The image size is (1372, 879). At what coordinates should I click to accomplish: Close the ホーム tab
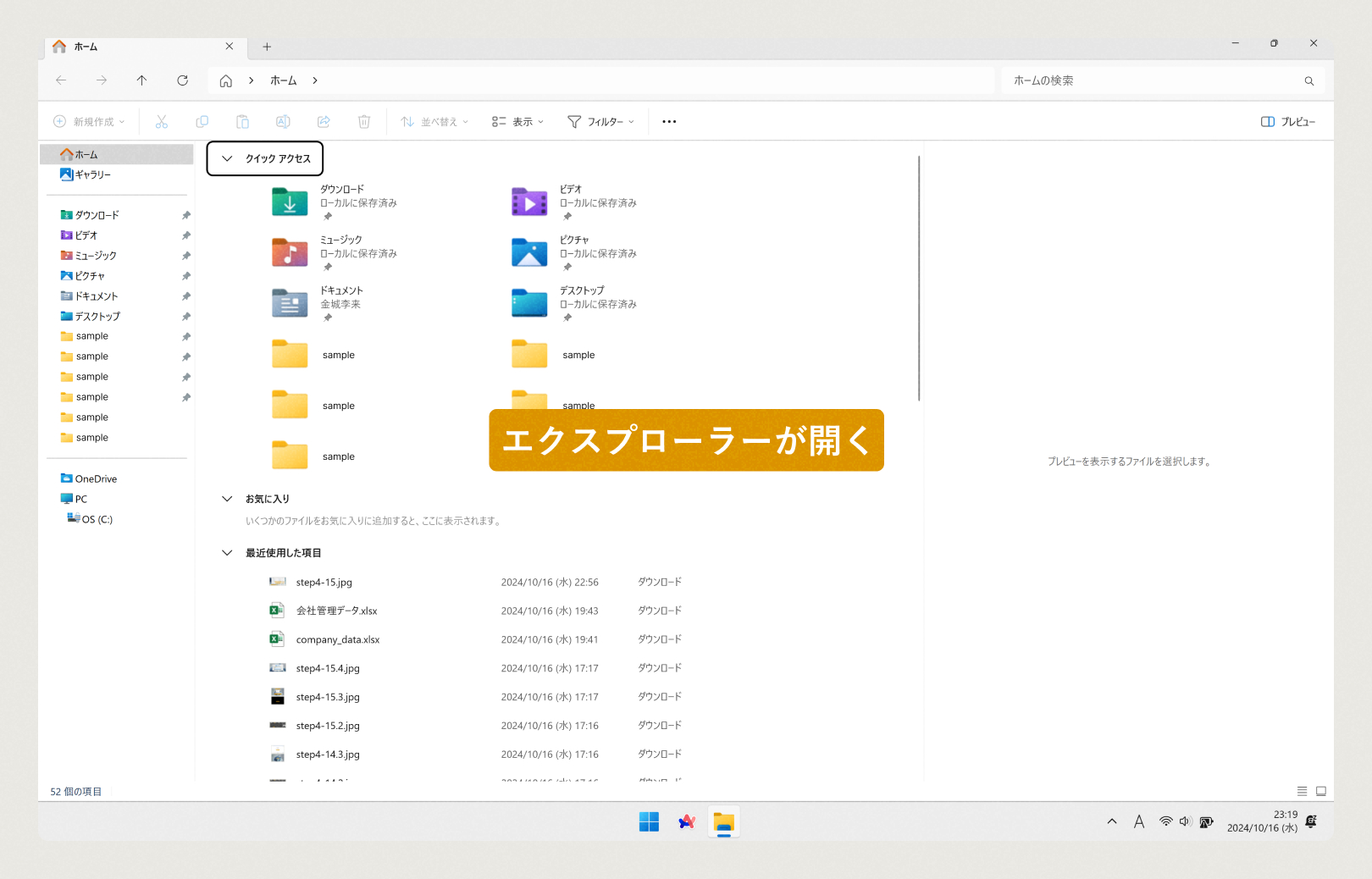point(230,47)
